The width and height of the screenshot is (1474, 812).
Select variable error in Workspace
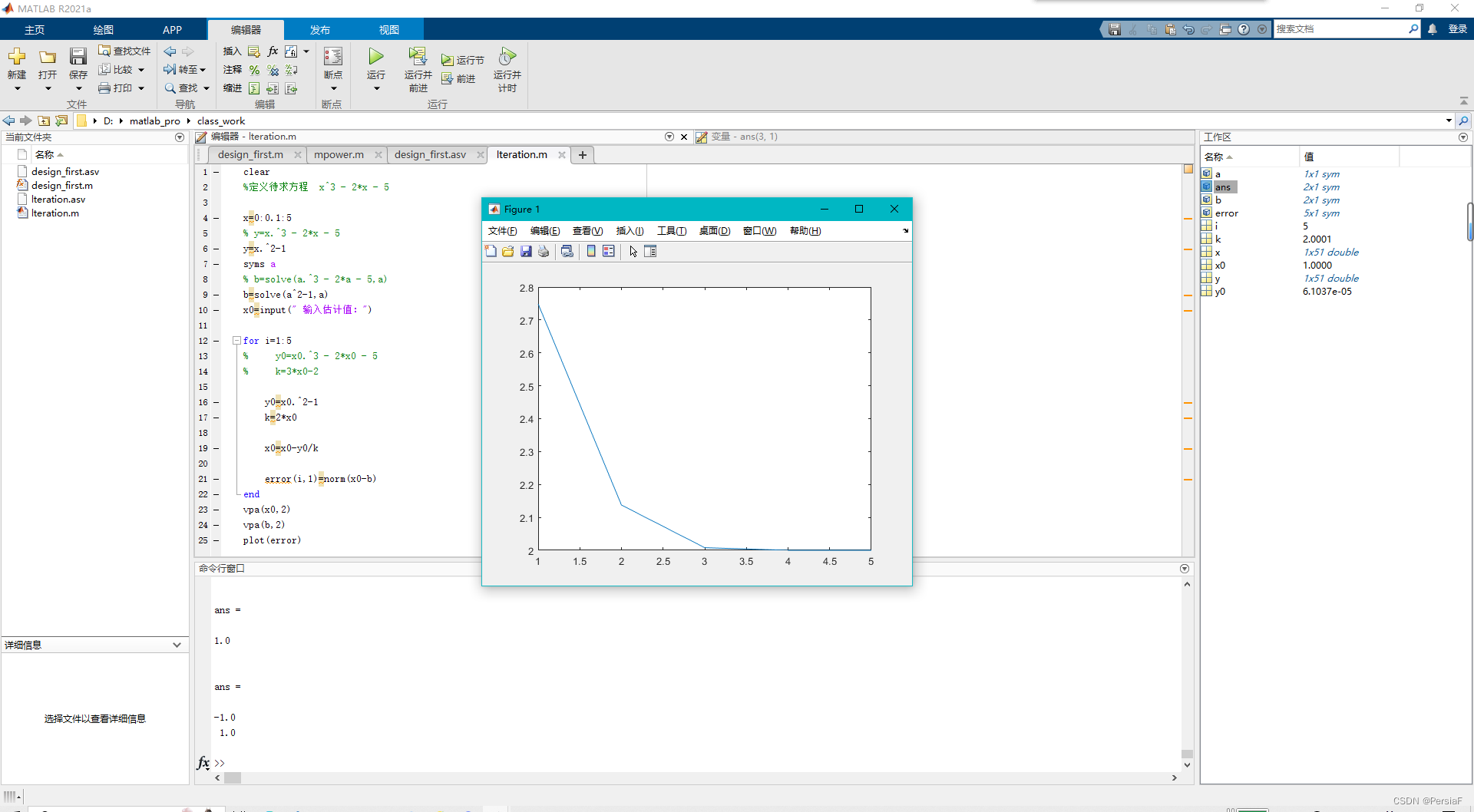pyautogui.click(x=1227, y=213)
